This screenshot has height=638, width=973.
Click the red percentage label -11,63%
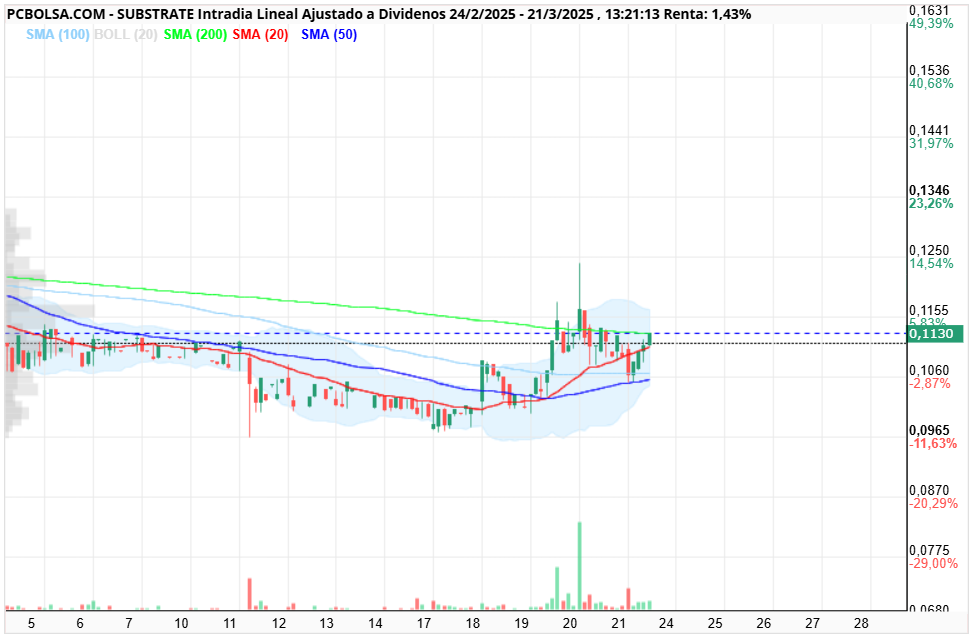click(x=933, y=444)
